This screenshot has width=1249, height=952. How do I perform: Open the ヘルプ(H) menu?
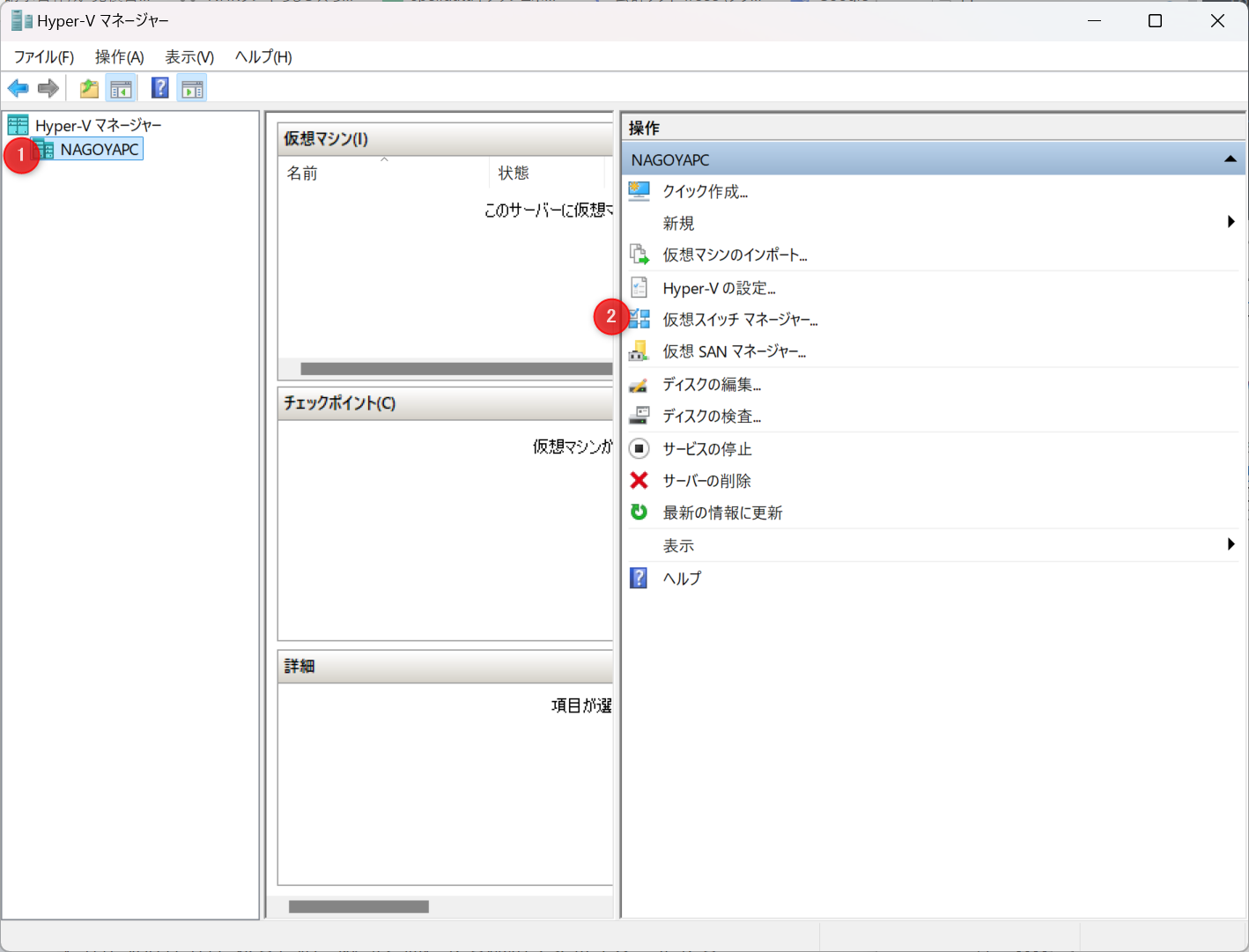click(263, 57)
